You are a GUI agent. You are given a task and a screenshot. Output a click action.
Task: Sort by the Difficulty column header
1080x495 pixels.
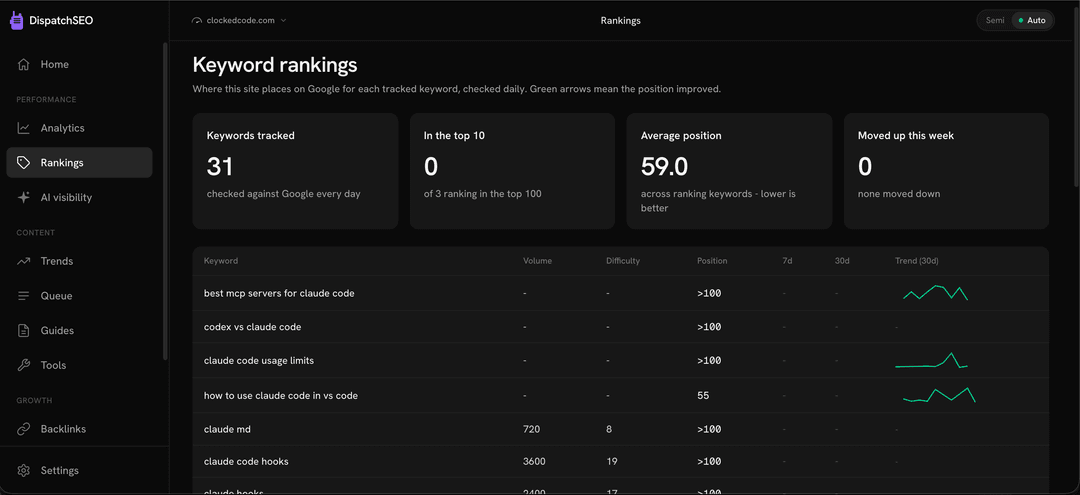[623, 262]
